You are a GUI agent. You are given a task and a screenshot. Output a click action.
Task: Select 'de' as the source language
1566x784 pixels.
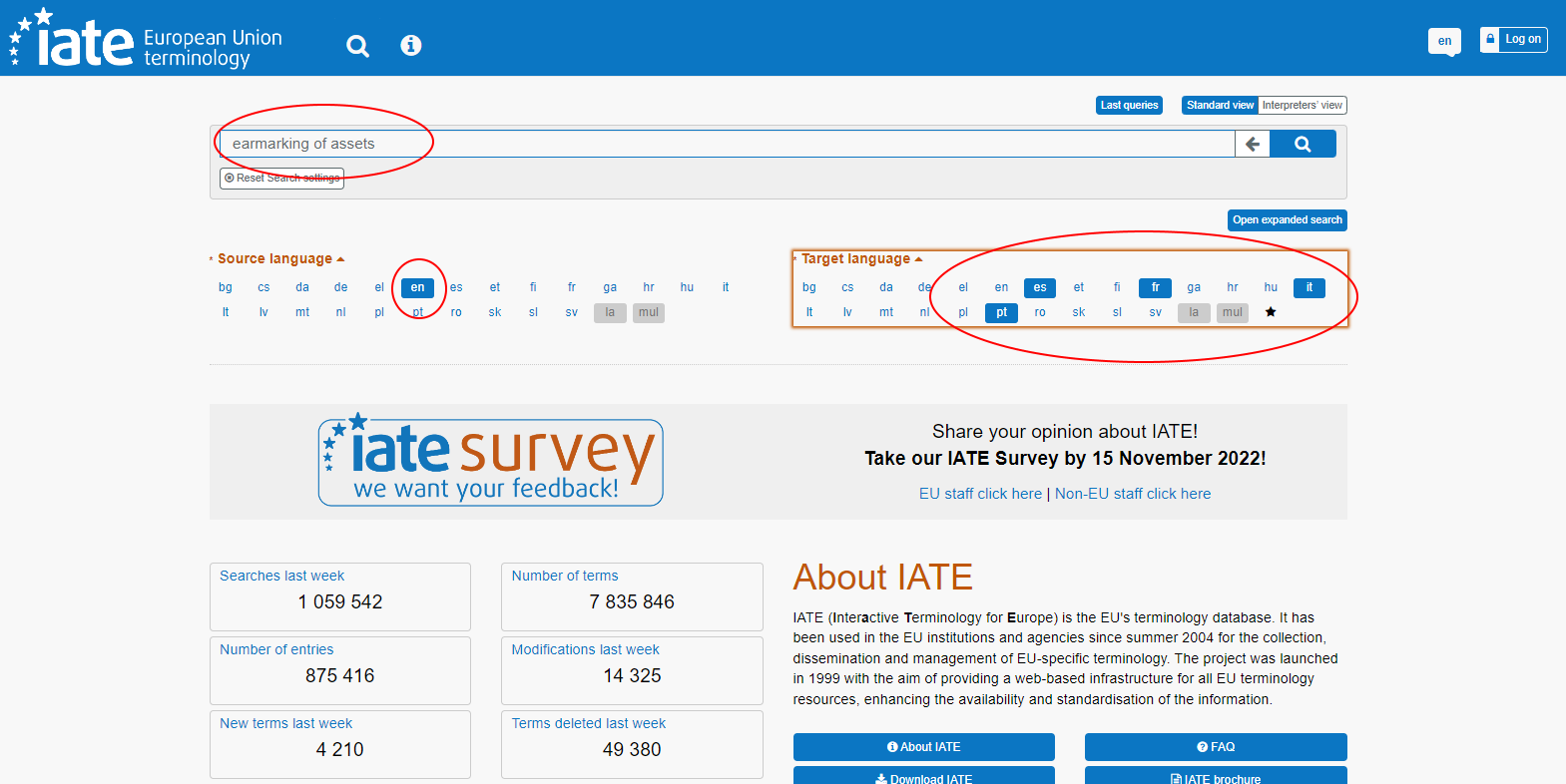point(340,287)
